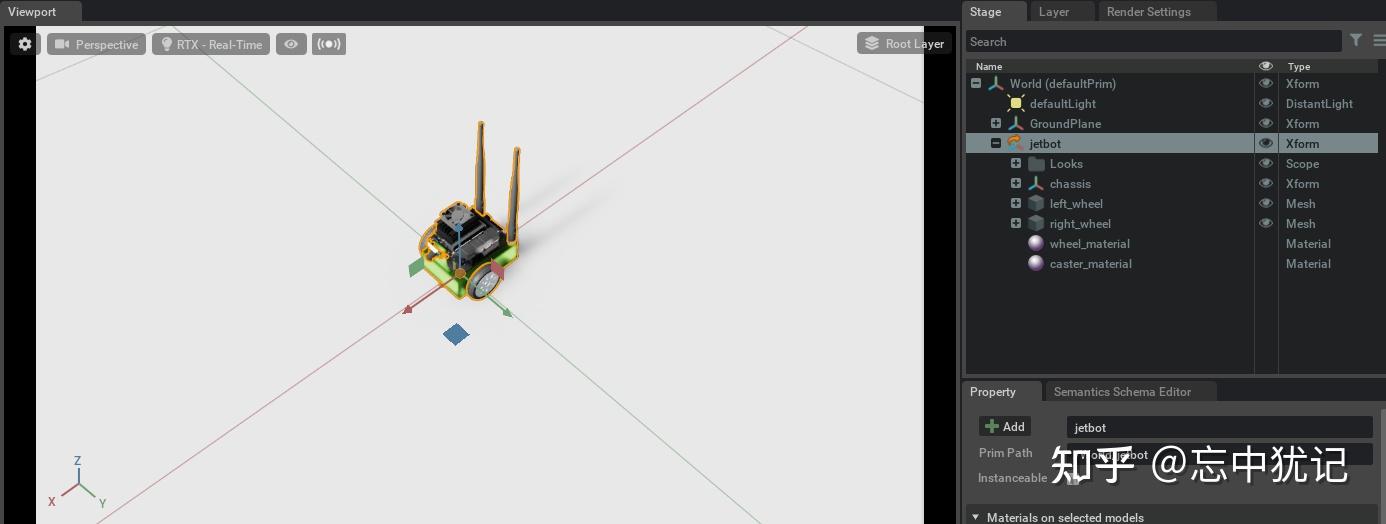Open RTX - Real-Time renderer menu
Screen dimensions: 1386x524
coord(211,44)
